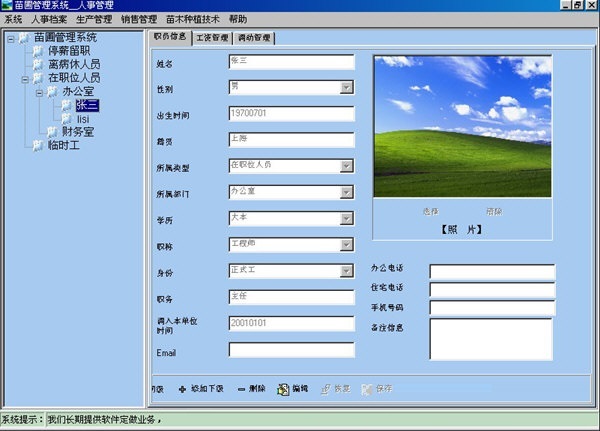Viewport: 600px width, 431px height.
Task: Collapse the 在职位人员 tree branch
Action: tap(25, 80)
